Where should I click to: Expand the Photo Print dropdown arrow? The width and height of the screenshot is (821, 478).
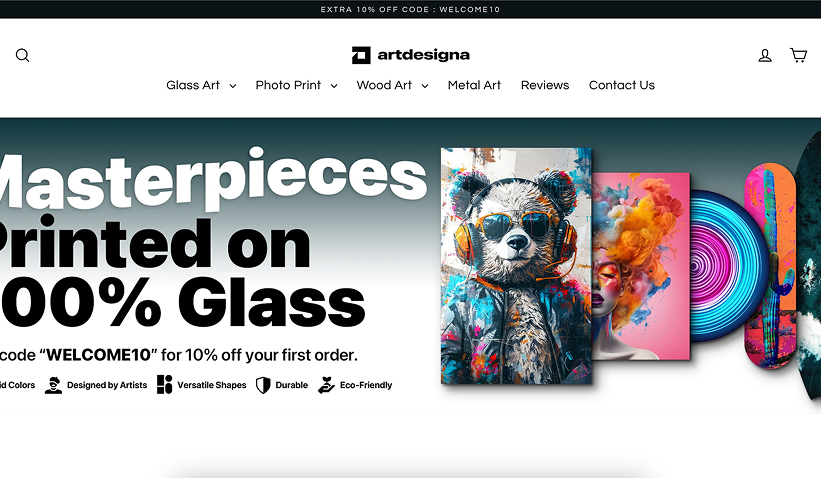334,86
